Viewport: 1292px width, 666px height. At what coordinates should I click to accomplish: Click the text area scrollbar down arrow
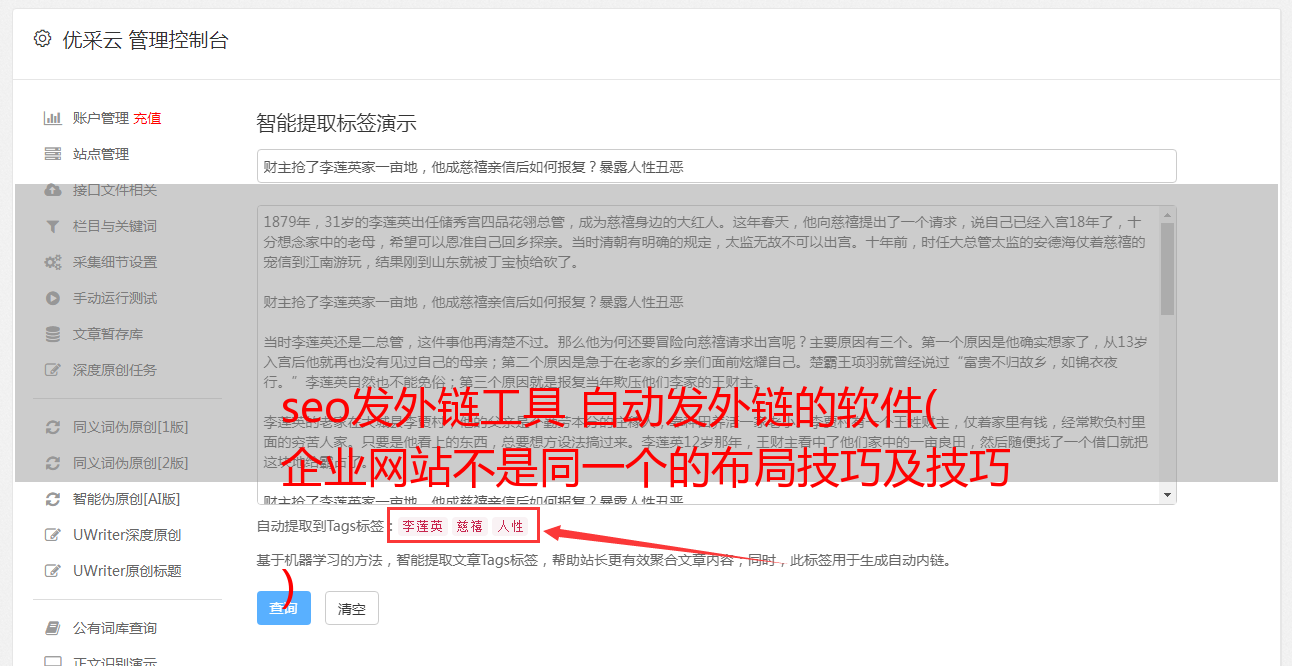tap(1167, 495)
